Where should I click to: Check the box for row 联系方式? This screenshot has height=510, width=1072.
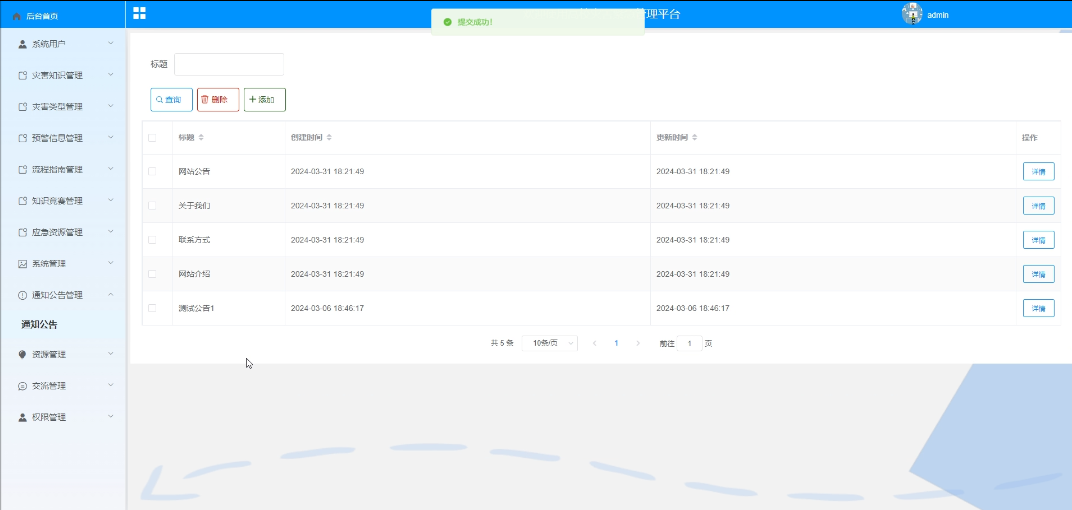(152, 239)
